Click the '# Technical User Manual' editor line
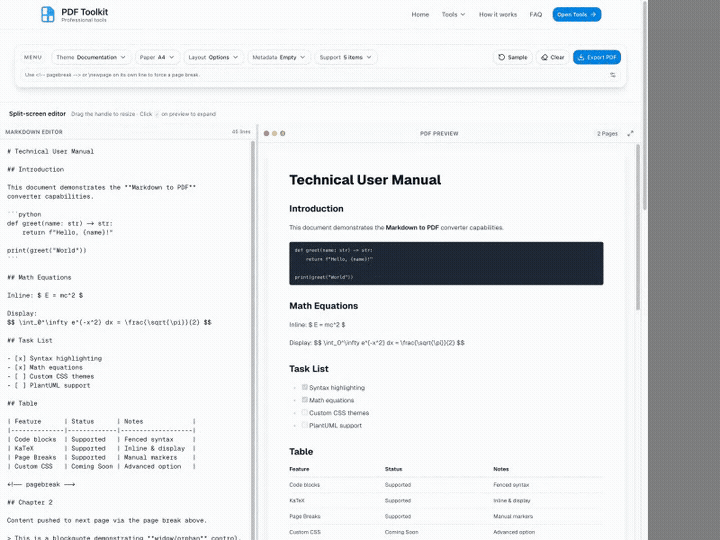Image resolution: width=720 pixels, height=540 pixels. pyautogui.click(x=51, y=151)
